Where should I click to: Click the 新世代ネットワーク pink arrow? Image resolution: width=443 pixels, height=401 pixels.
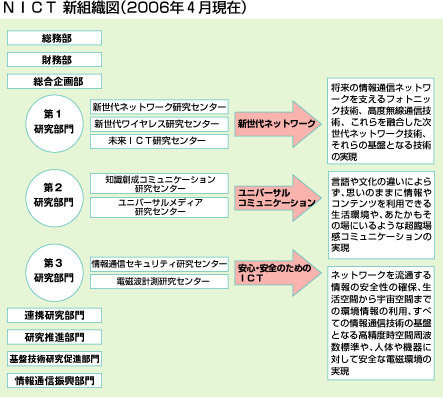pos(277,124)
